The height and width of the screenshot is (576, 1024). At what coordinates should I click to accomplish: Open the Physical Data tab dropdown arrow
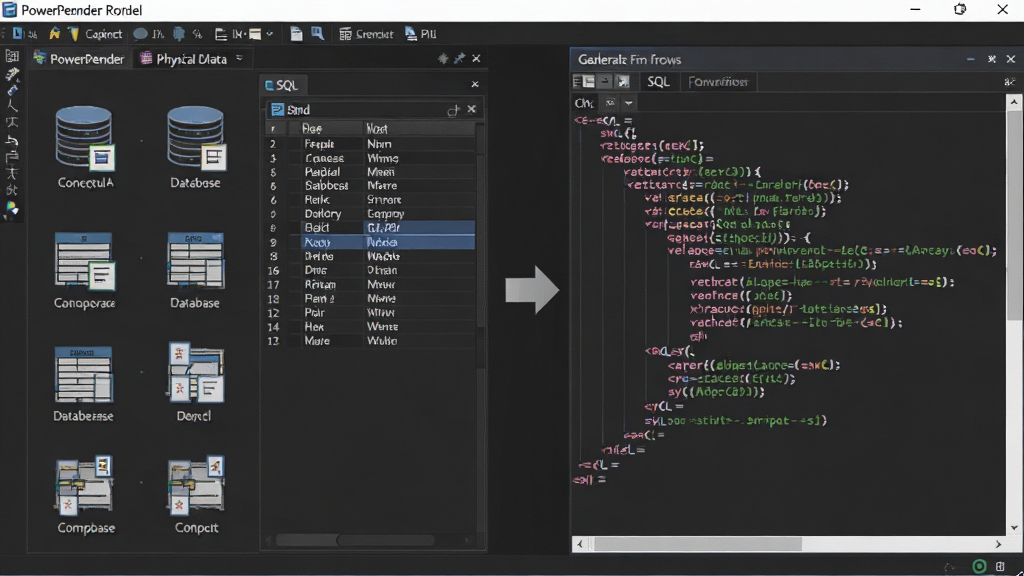pos(240,58)
